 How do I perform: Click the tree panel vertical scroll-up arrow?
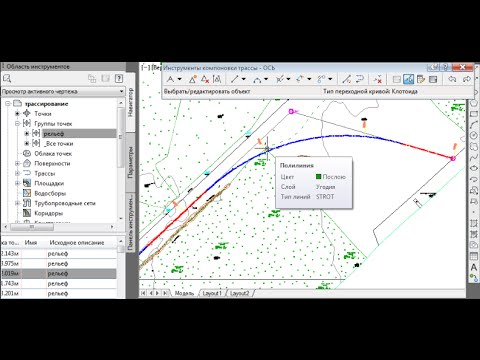pyautogui.click(x=120, y=104)
